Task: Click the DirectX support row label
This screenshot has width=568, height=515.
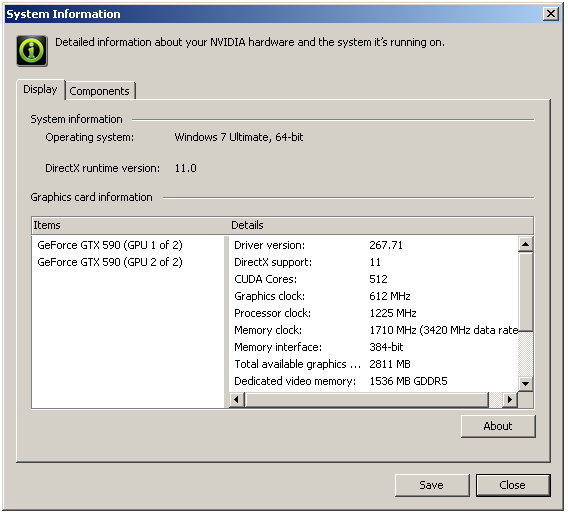Action: (x=273, y=262)
